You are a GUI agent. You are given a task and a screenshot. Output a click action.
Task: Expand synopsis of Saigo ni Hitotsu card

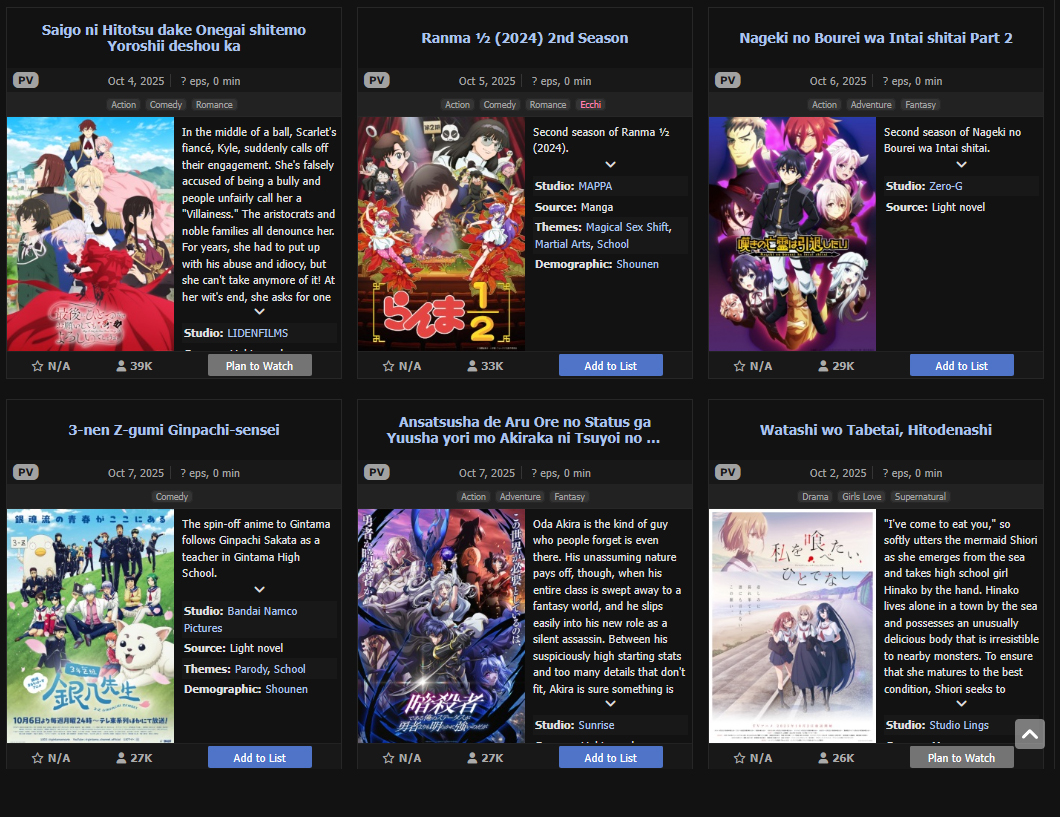click(x=259, y=312)
